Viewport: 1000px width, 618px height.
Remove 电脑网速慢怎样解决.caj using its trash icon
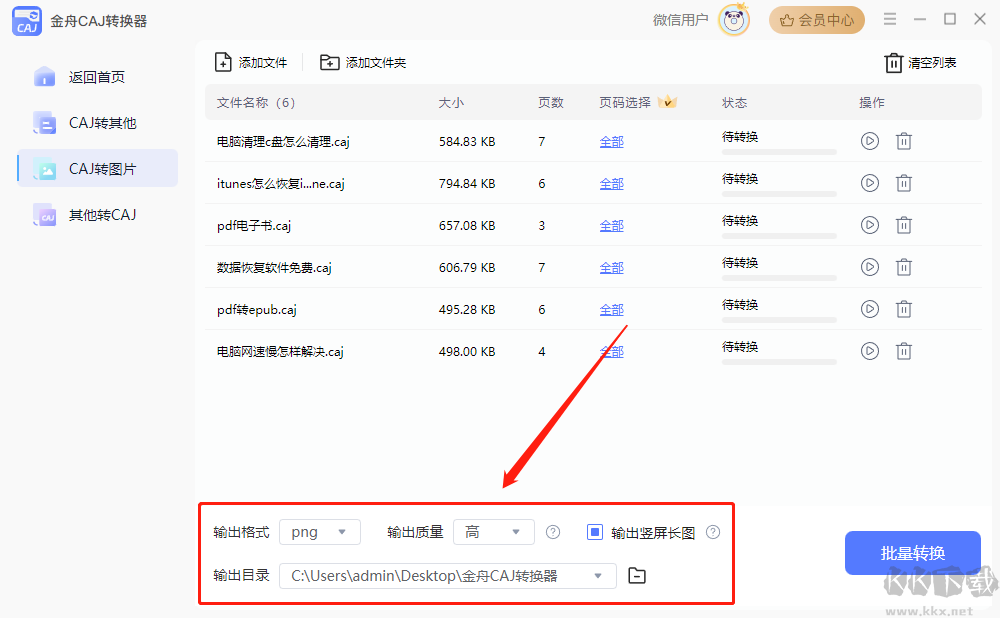(x=903, y=352)
